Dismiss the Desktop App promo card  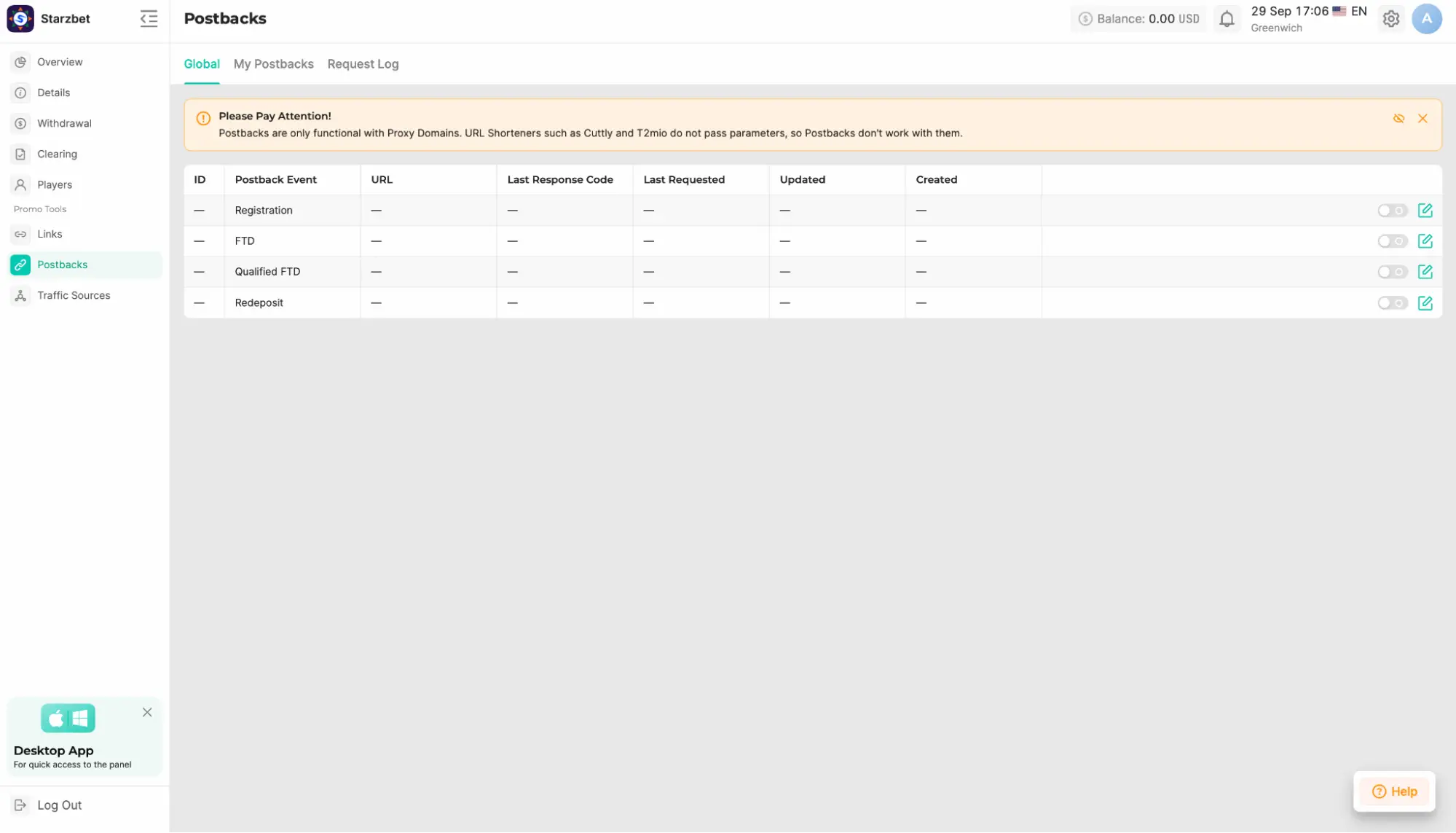(x=147, y=713)
